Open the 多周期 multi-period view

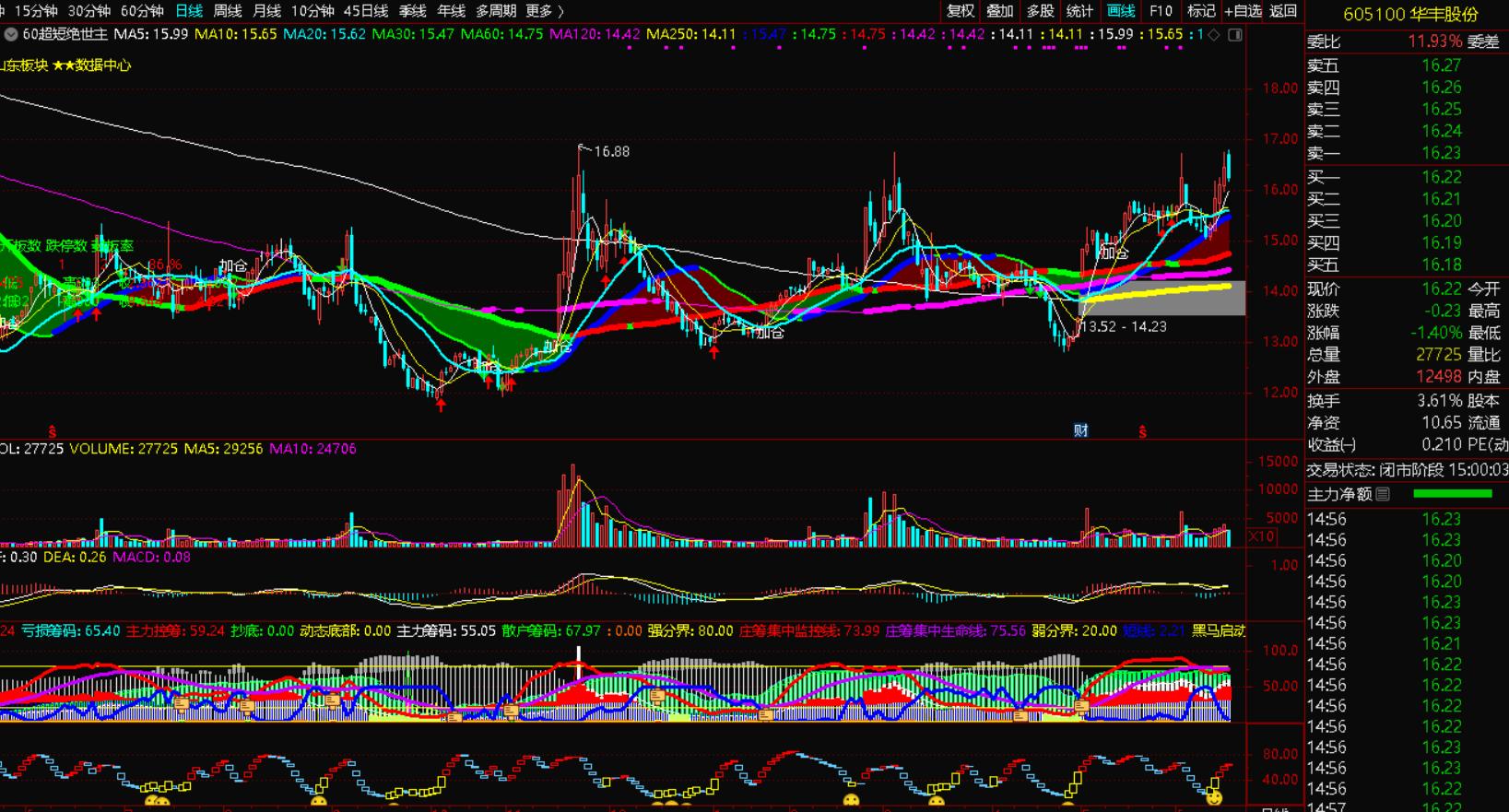(496, 11)
